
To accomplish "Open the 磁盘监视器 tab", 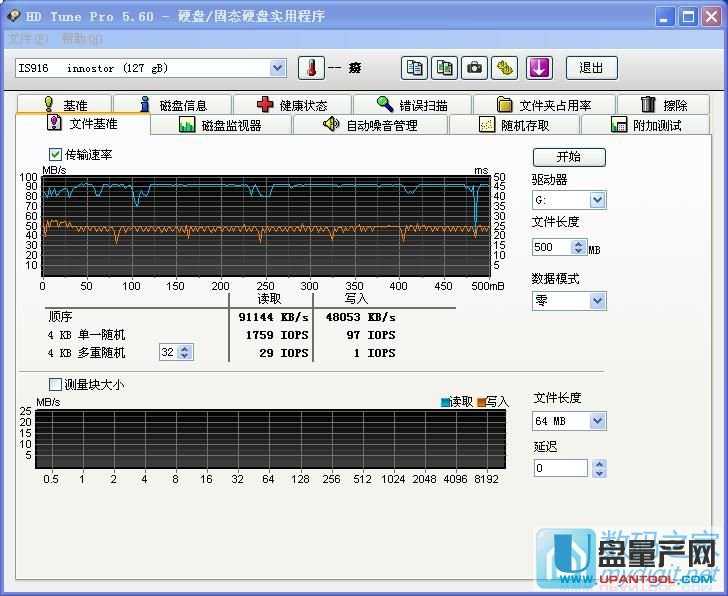I will click(x=220, y=125).
